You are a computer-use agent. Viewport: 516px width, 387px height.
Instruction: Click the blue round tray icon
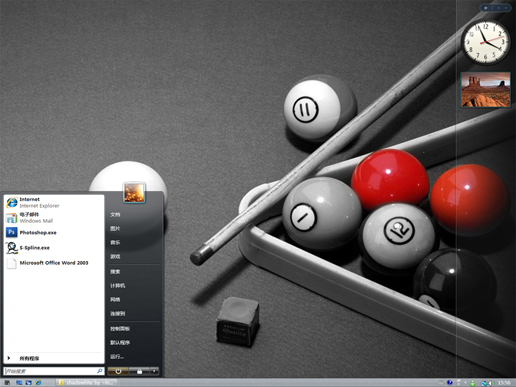pos(450,383)
